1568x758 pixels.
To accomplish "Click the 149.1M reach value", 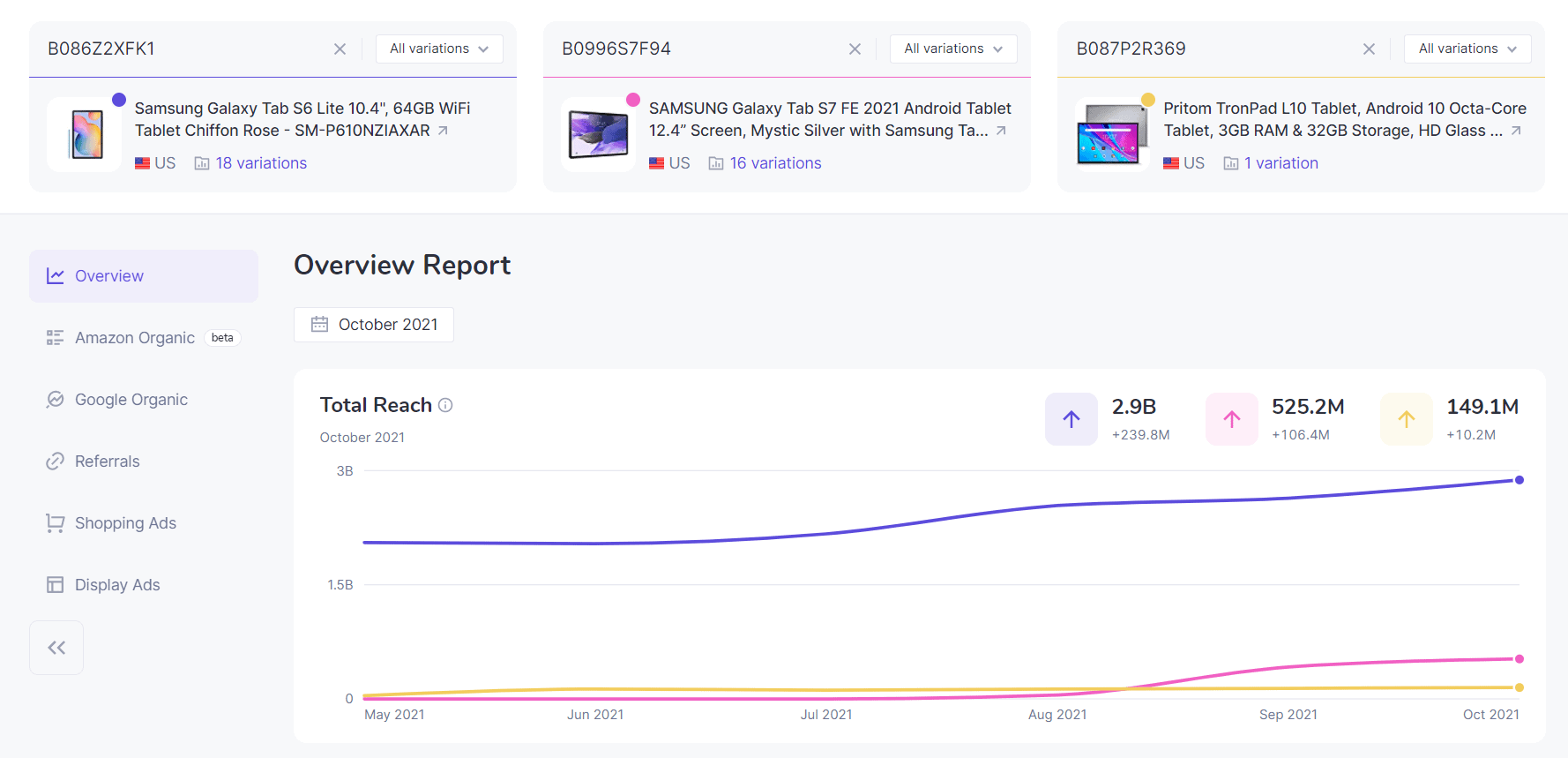I will (x=1482, y=407).
